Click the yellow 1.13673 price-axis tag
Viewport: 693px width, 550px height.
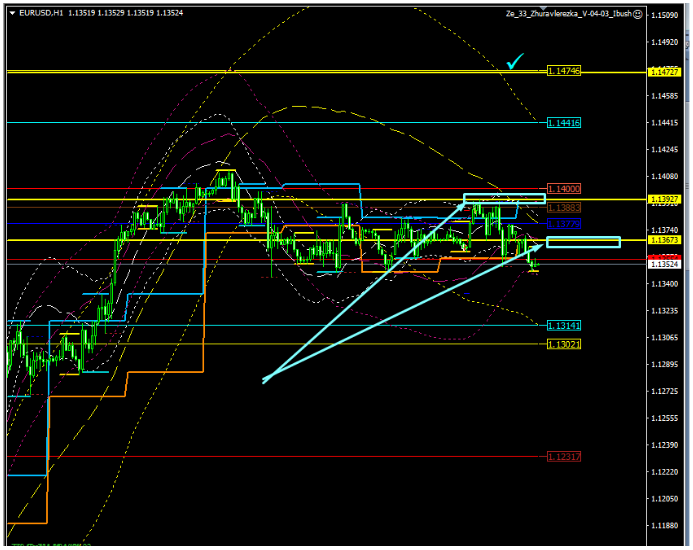coord(665,241)
